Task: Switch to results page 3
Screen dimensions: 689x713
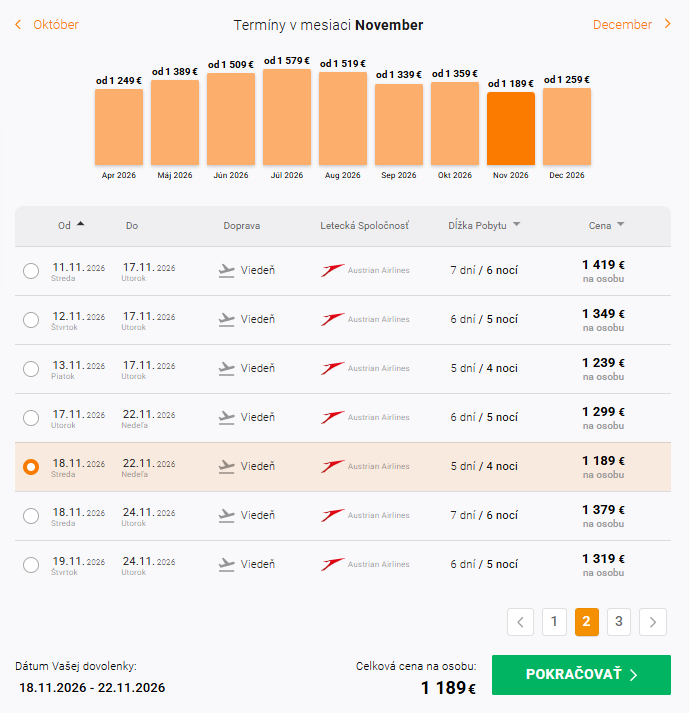Action: click(619, 622)
